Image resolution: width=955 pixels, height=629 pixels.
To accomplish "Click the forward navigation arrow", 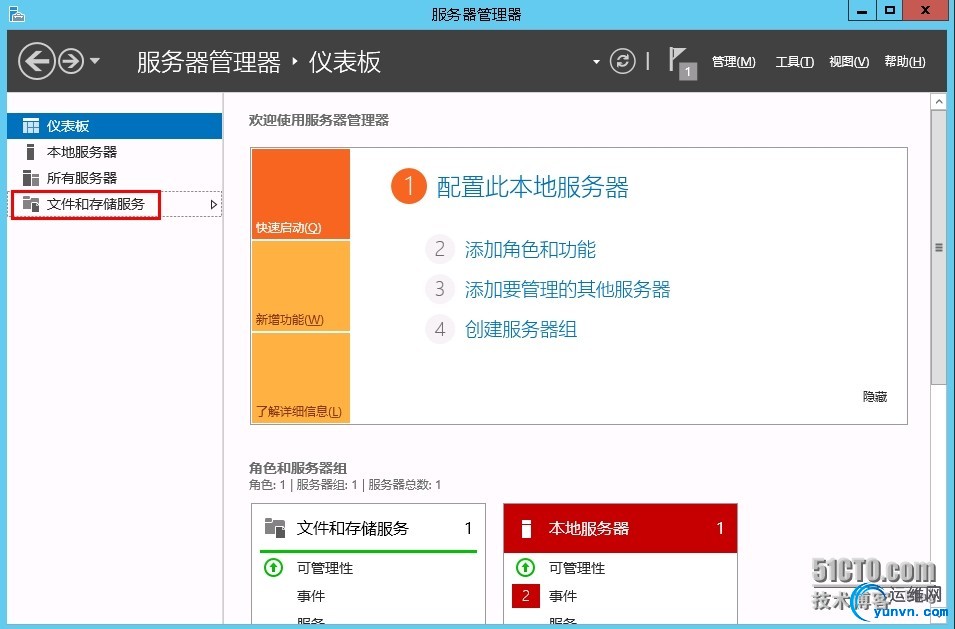I will coord(71,61).
